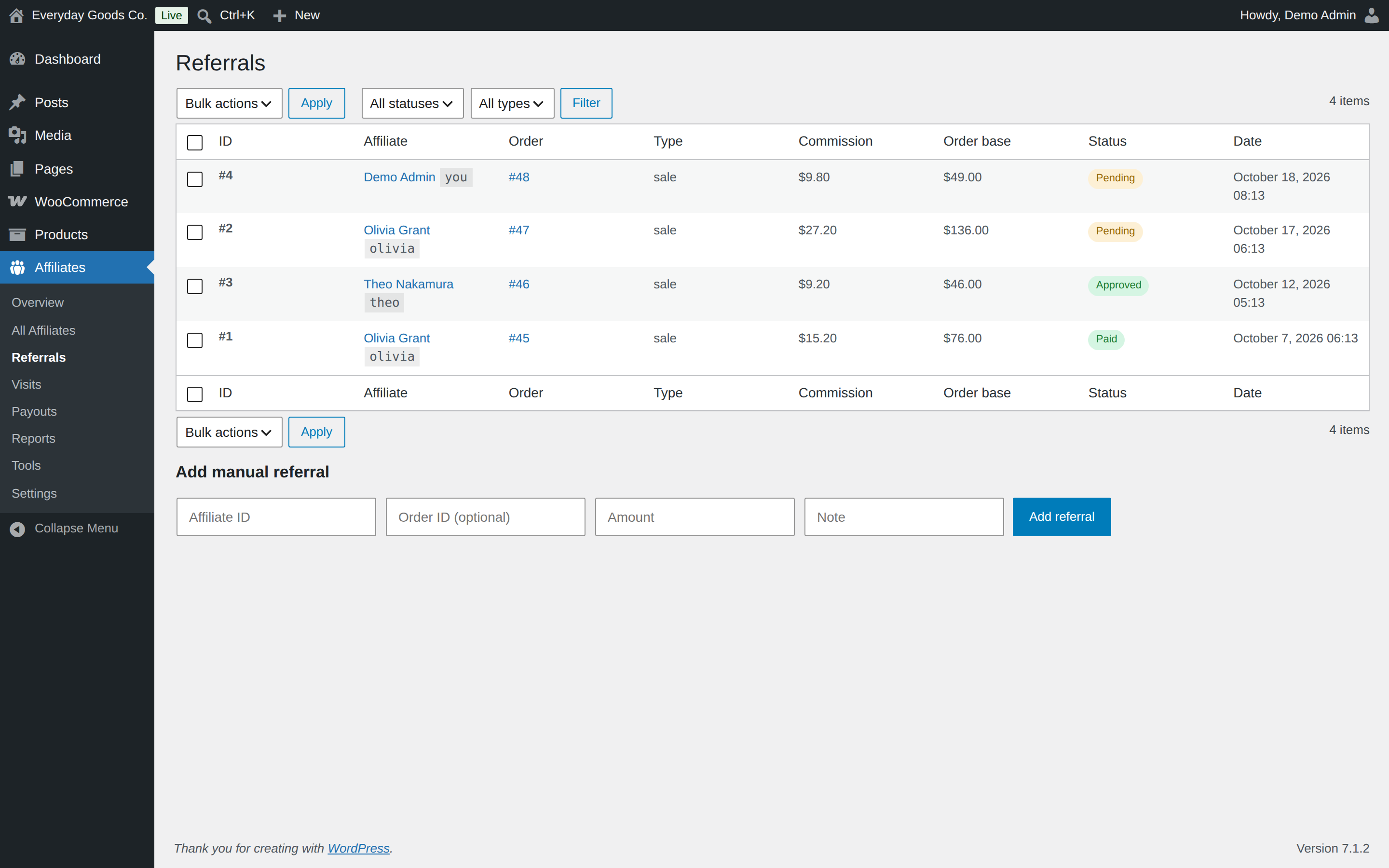Open Theo Nakamura affiliate link
Viewport: 1389px width, 868px height.
[409, 284]
